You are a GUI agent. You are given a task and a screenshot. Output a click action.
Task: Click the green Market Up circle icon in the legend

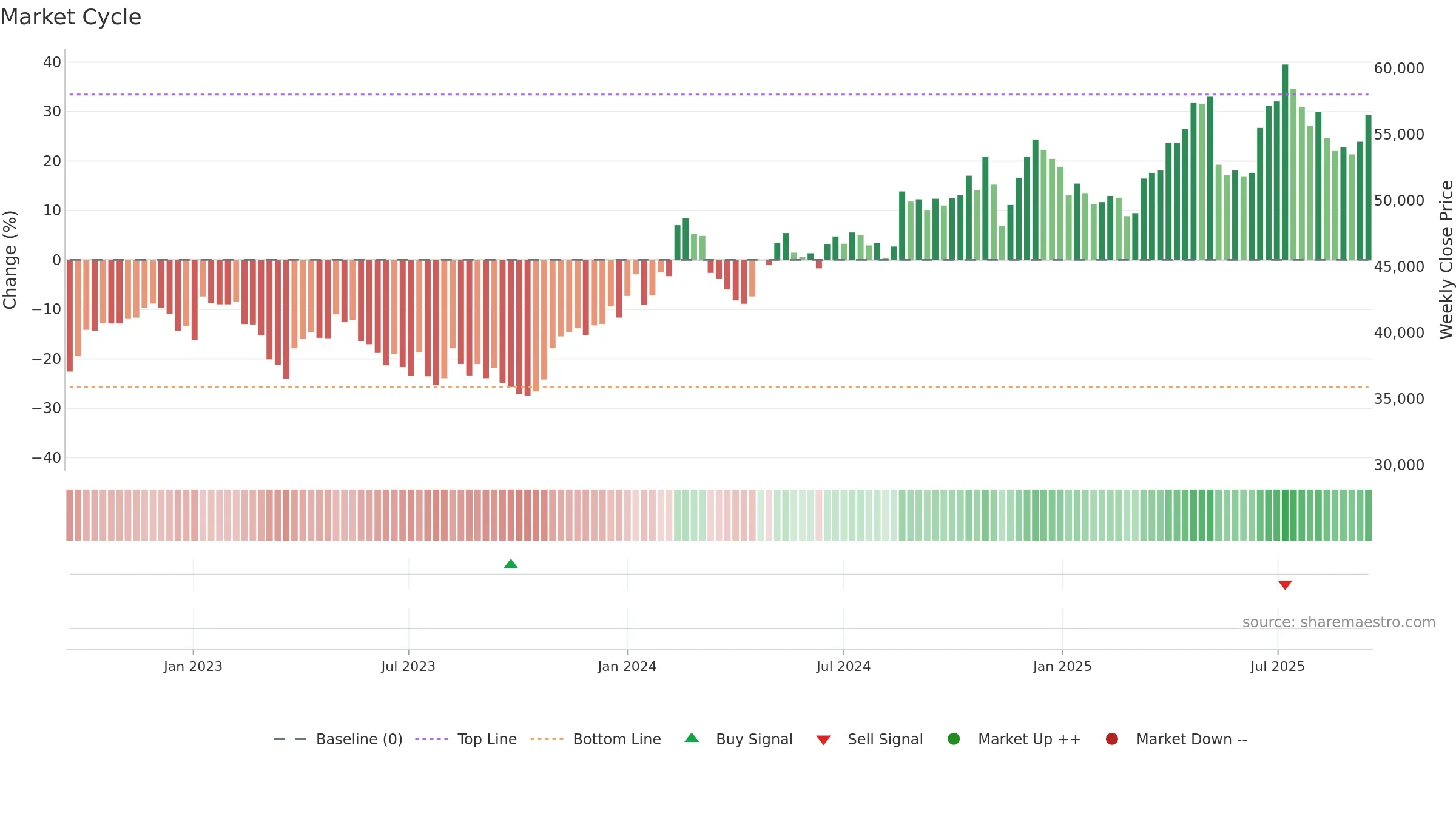[x=954, y=739]
